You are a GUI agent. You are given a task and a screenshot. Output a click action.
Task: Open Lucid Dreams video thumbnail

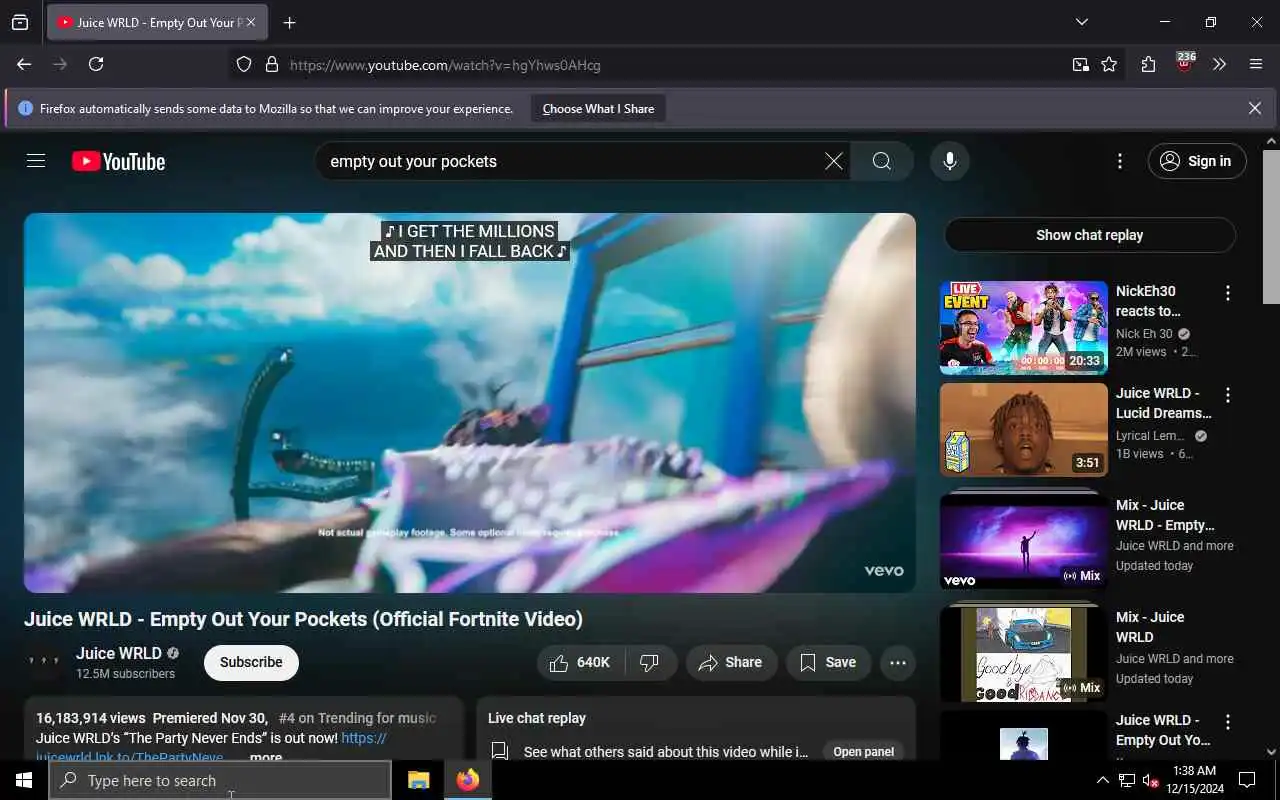tap(1023, 429)
